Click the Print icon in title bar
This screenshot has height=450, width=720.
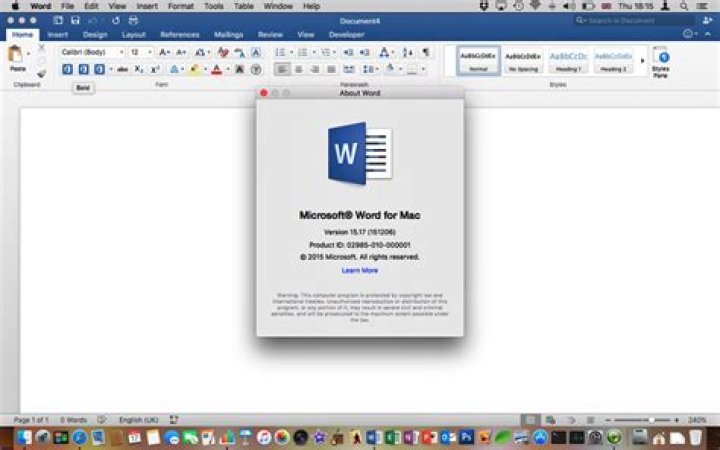pyautogui.click(x=133, y=20)
